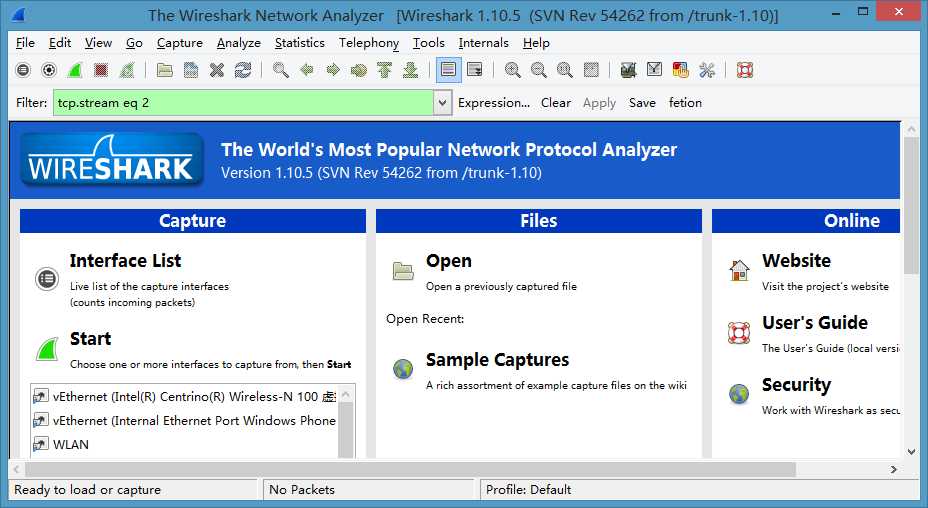Select vEthernet Internal Ethernet Port Windows Phone
Viewport: 928px width, 508px height.
tap(185, 420)
